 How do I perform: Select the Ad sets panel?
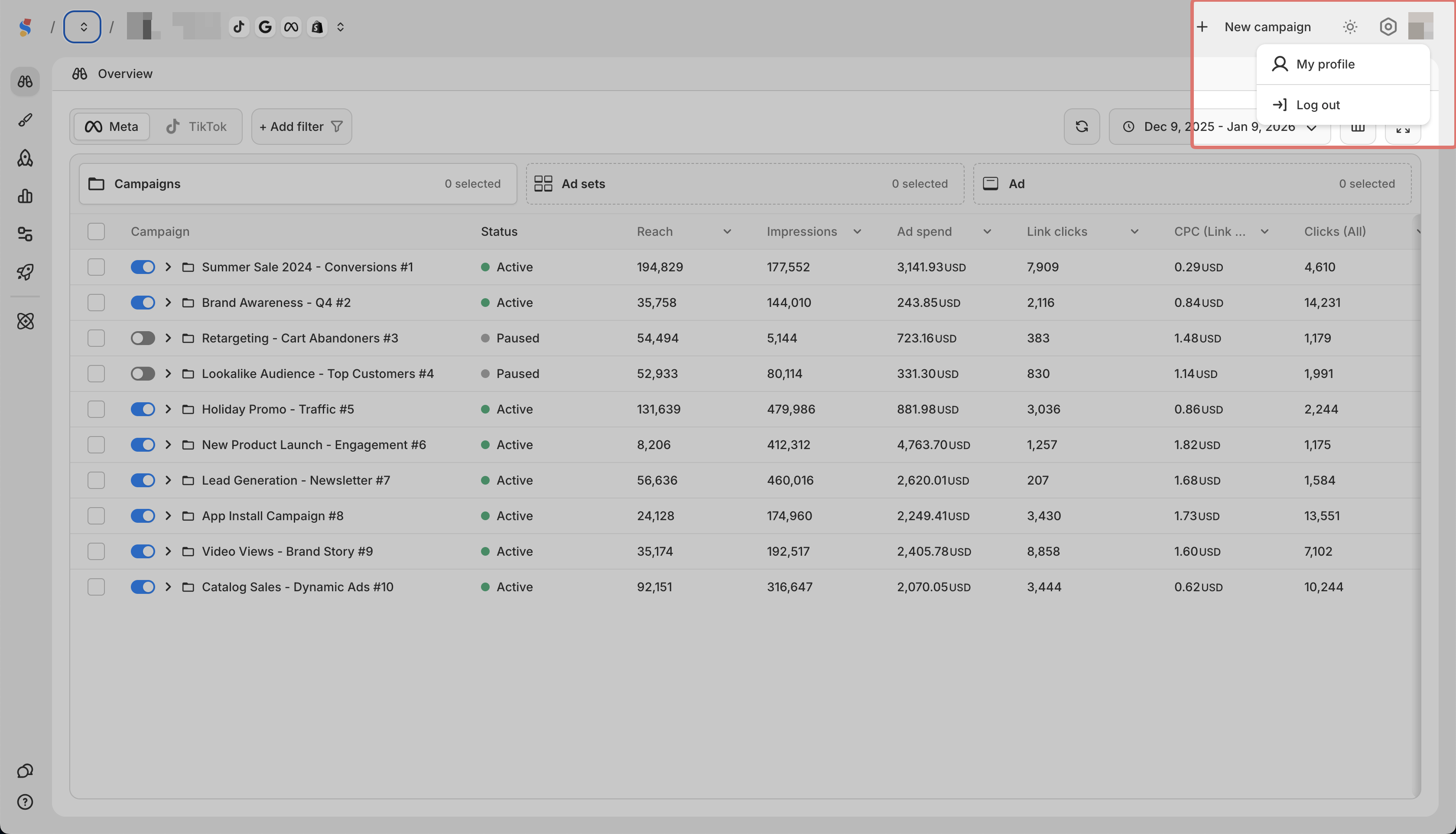point(744,184)
